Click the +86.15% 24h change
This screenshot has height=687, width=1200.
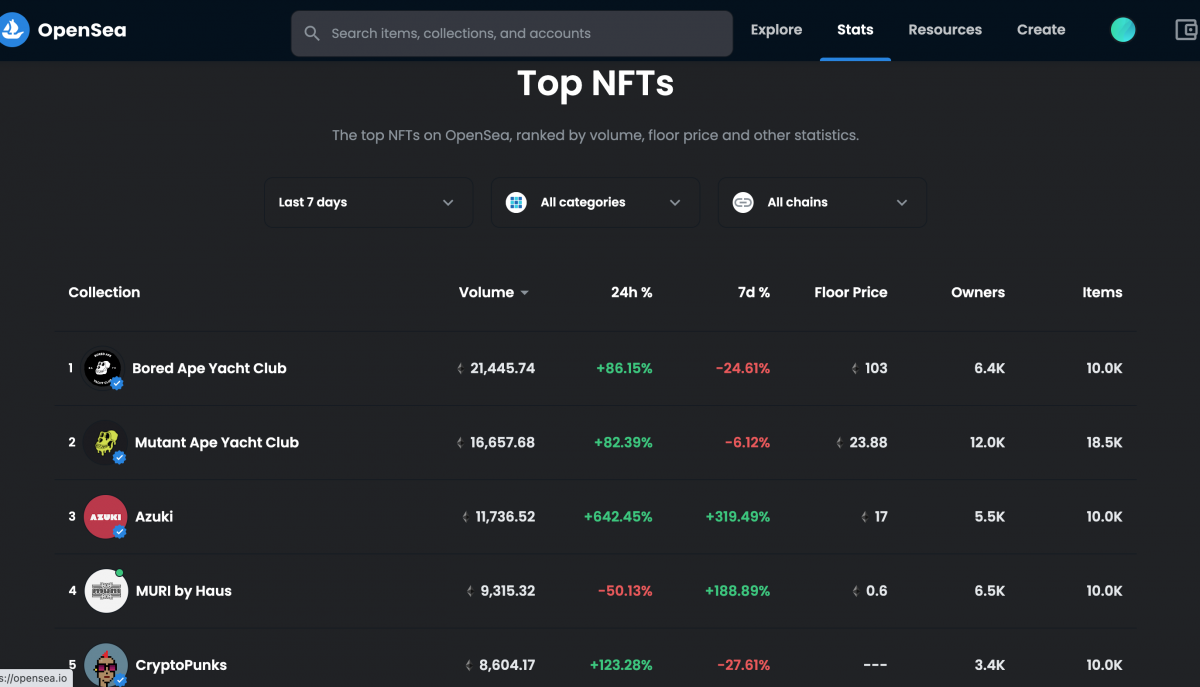[624, 368]
